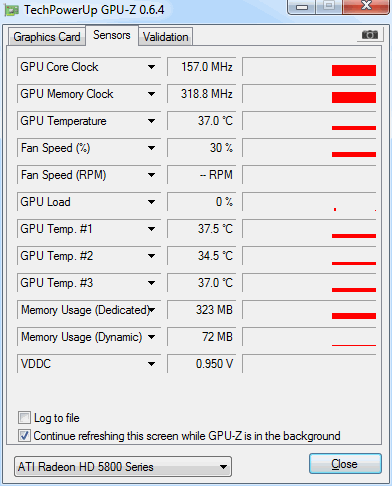The image size is (392, 486).
Task: Open the Validation tab
Action: click(x=166, y=37)
